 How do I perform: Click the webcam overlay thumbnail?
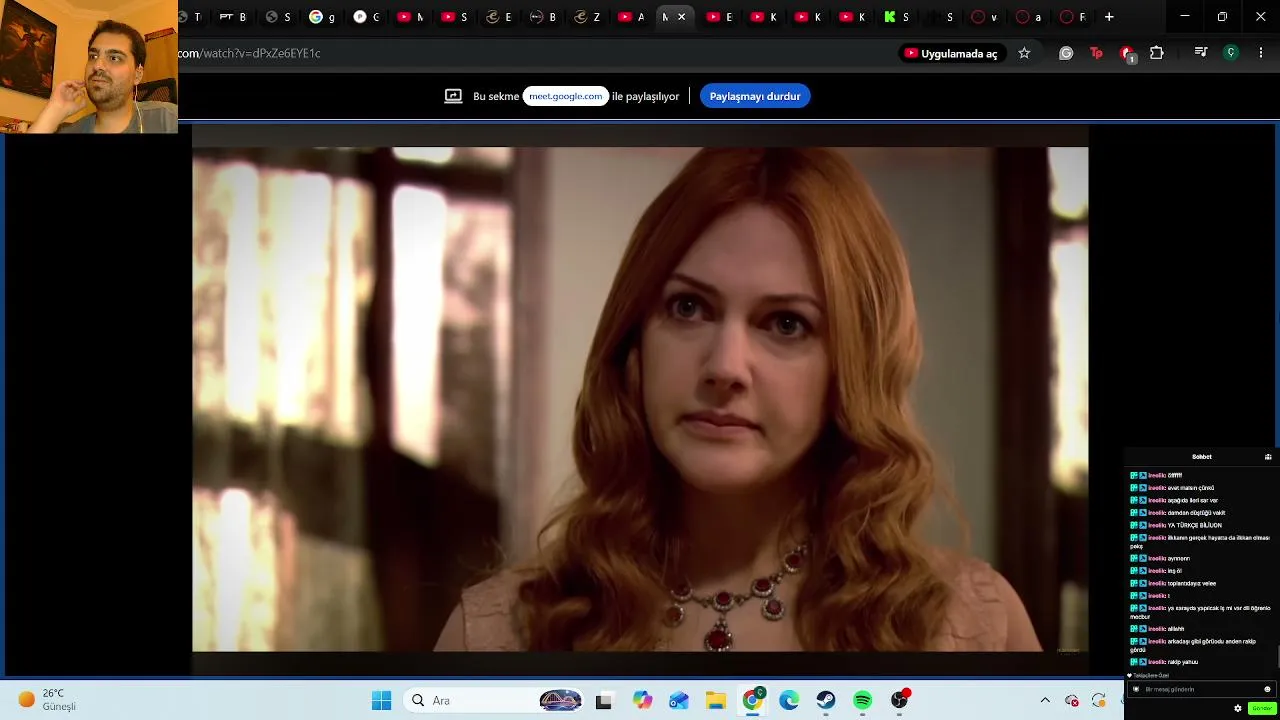pos(89,66)
